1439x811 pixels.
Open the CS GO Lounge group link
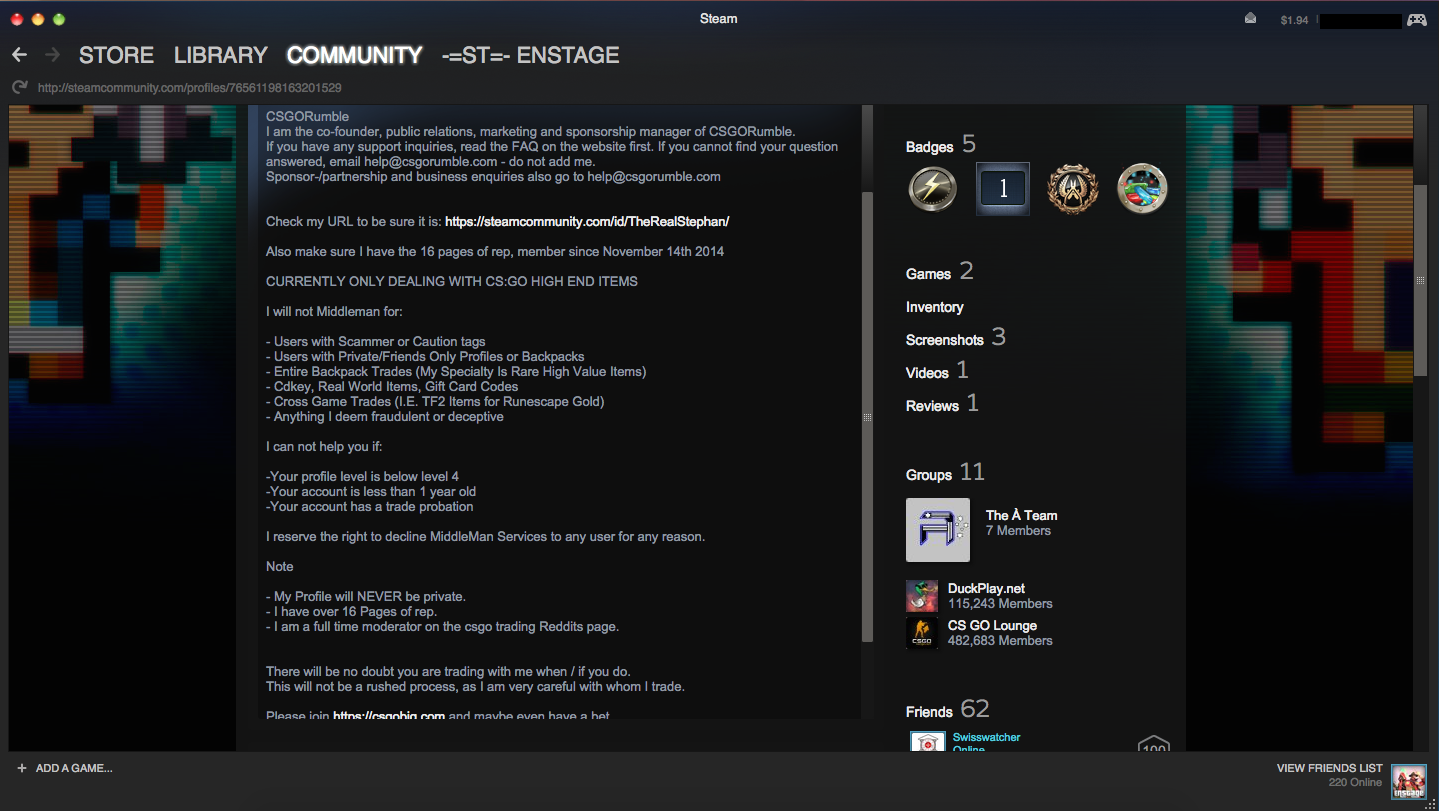pyautogui.click(x=992, y=626)
